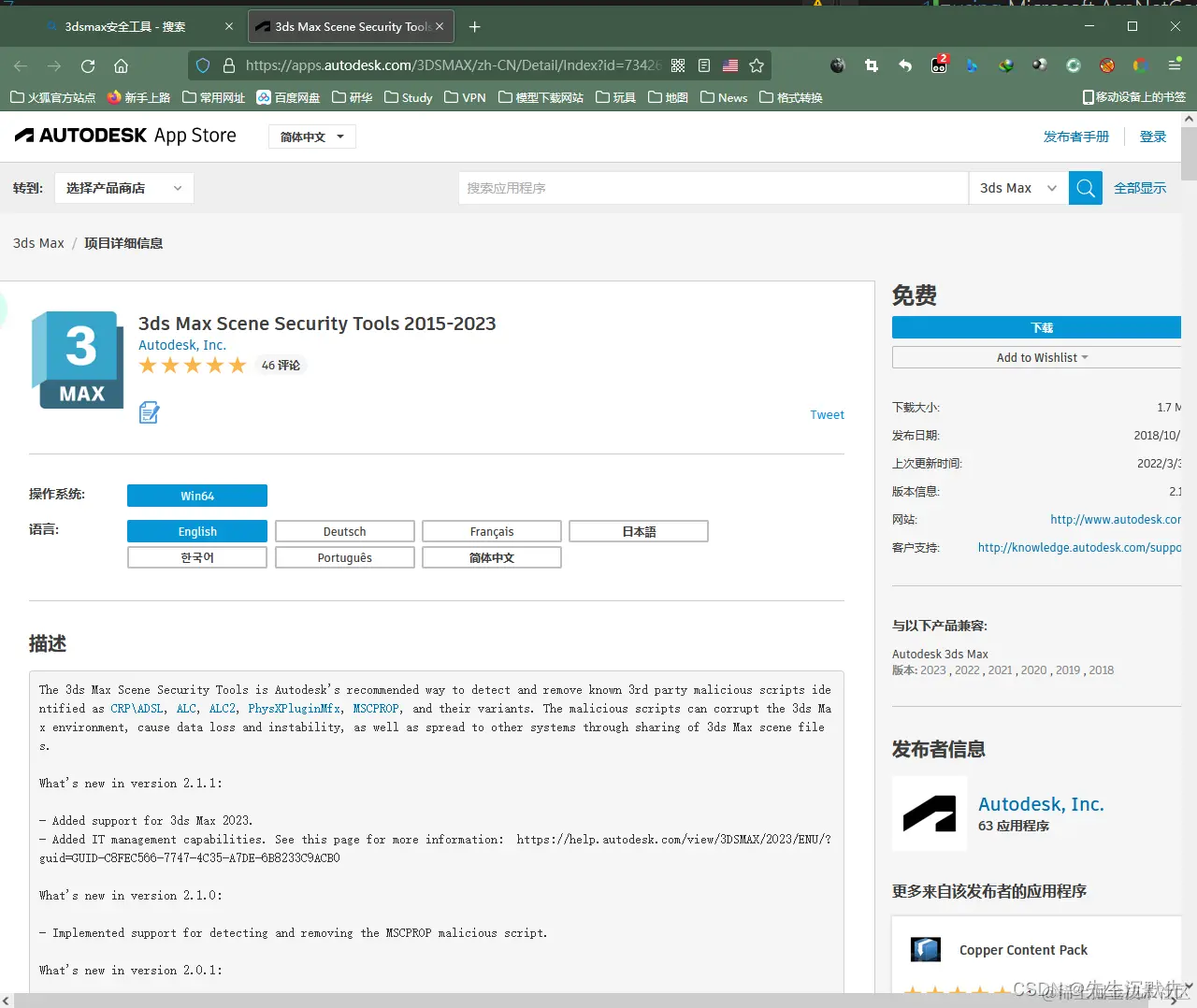1197x1008 pixels.
Task: Open a new browser tab
Action: 474,26
